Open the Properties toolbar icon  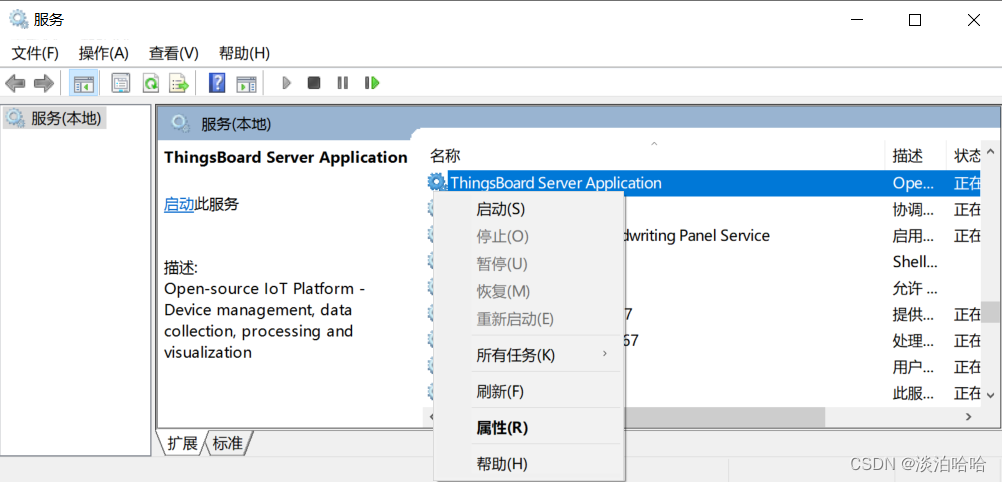click(121, 83)
